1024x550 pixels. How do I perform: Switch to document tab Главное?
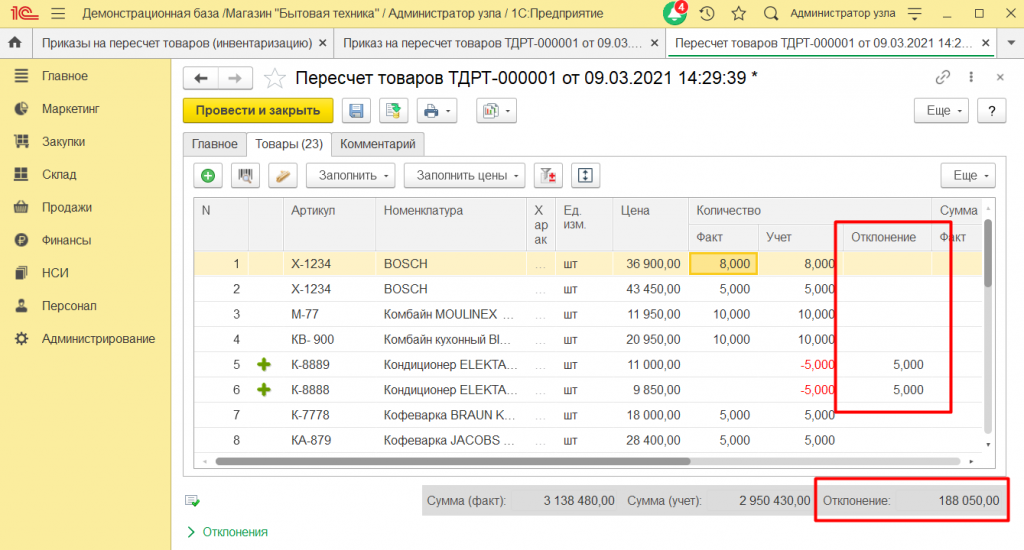click(214, 144)
